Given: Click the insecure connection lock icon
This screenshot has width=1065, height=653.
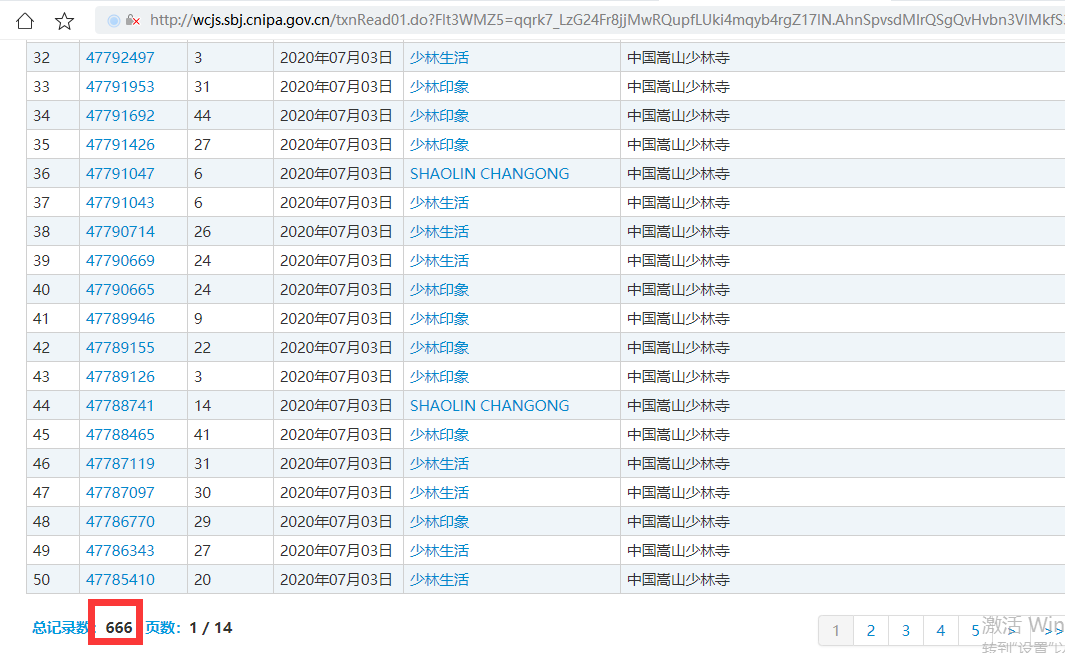Looking at the screenshot, I should coord(132,20).
